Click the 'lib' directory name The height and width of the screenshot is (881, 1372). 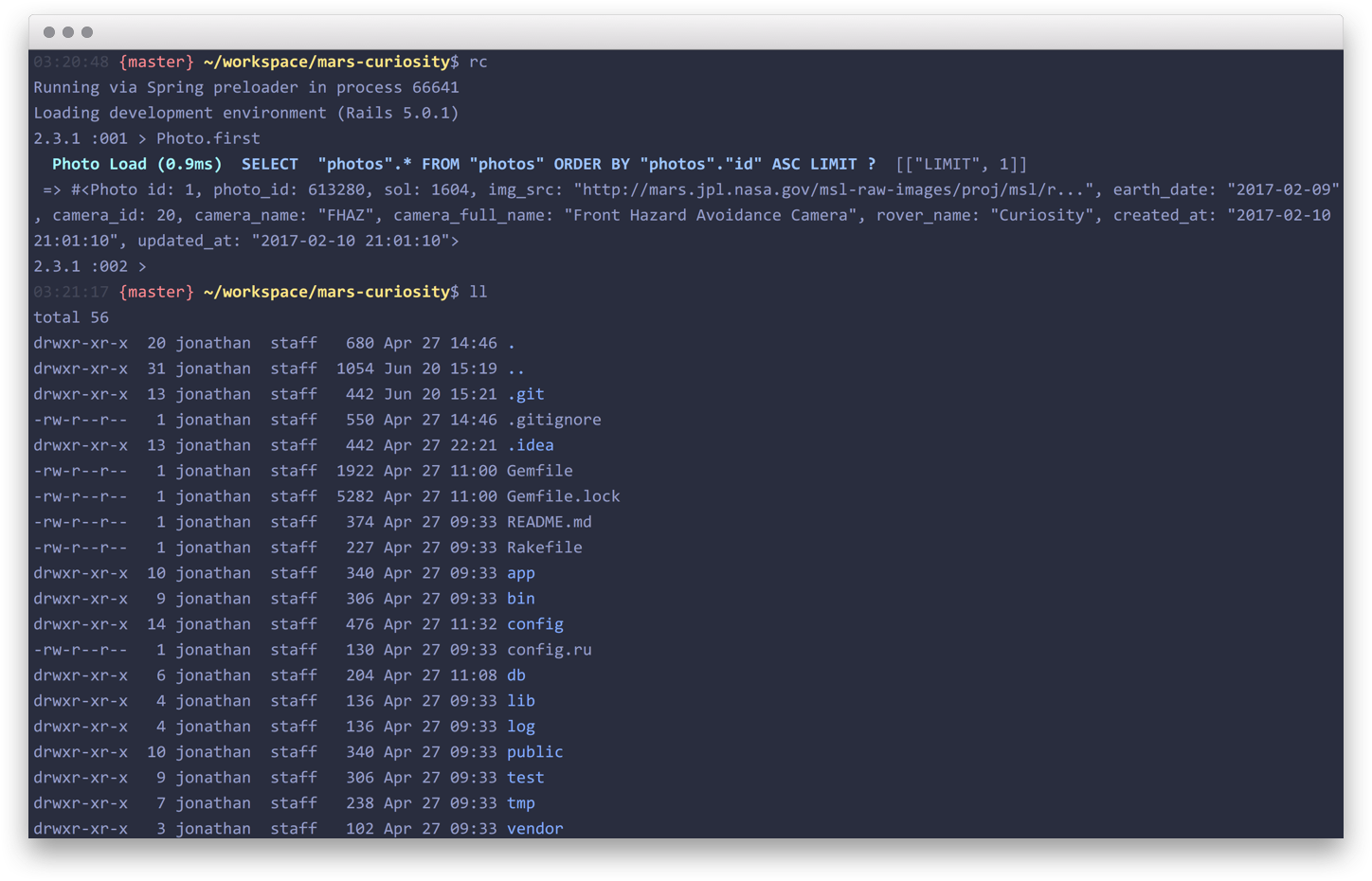pos(521,701)
